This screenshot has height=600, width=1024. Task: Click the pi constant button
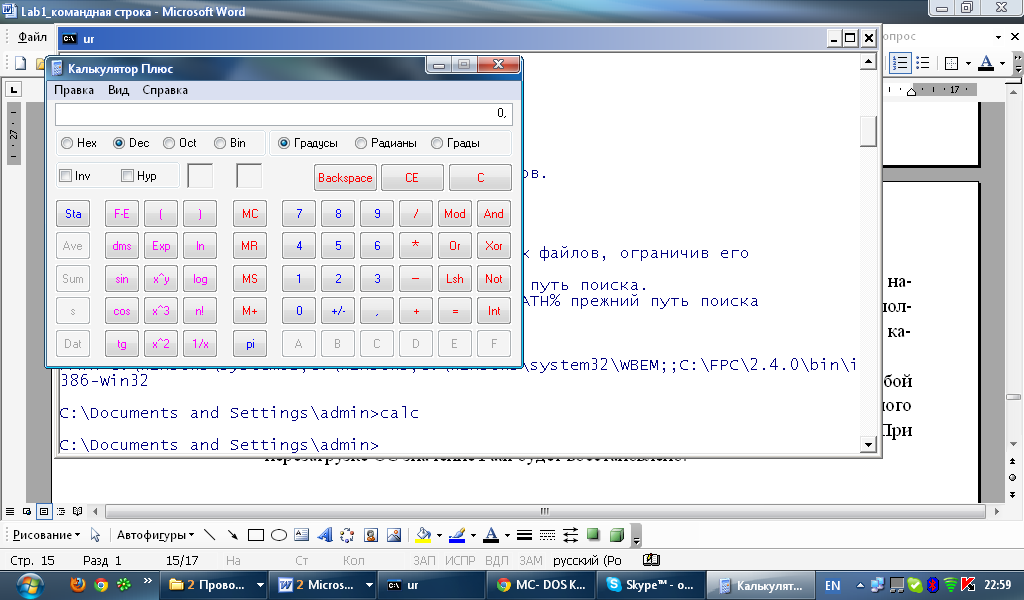(250, 343)
